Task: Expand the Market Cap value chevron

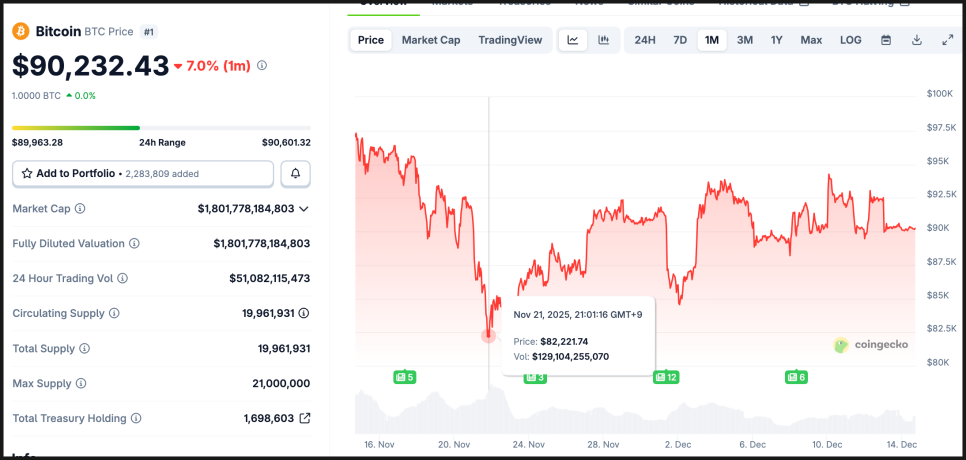Action: [x=304, y=209]
